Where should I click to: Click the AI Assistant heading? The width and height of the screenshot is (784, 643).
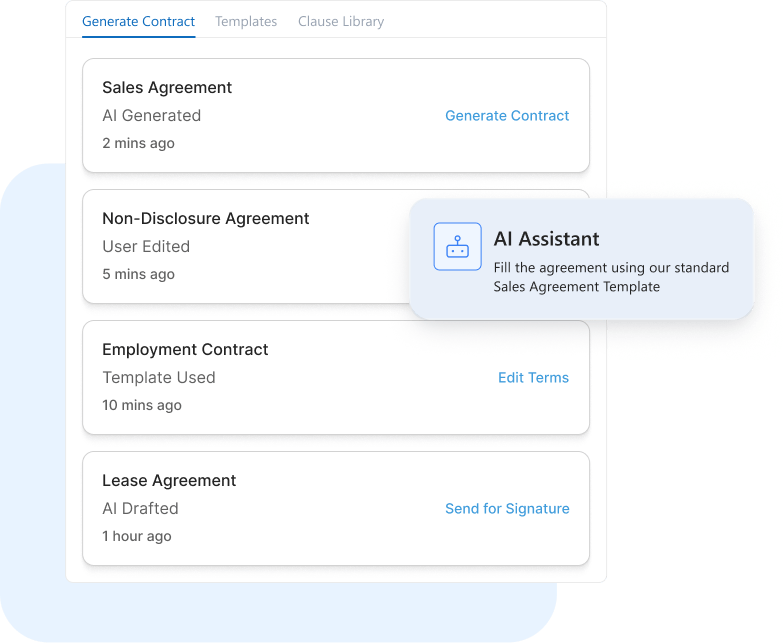point(547,239)
